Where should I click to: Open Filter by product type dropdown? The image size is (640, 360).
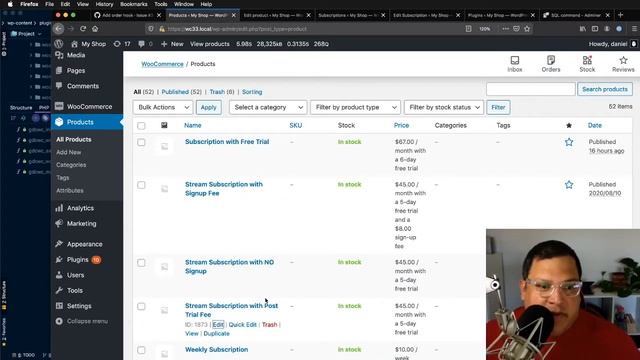click(x=356, y=107)
